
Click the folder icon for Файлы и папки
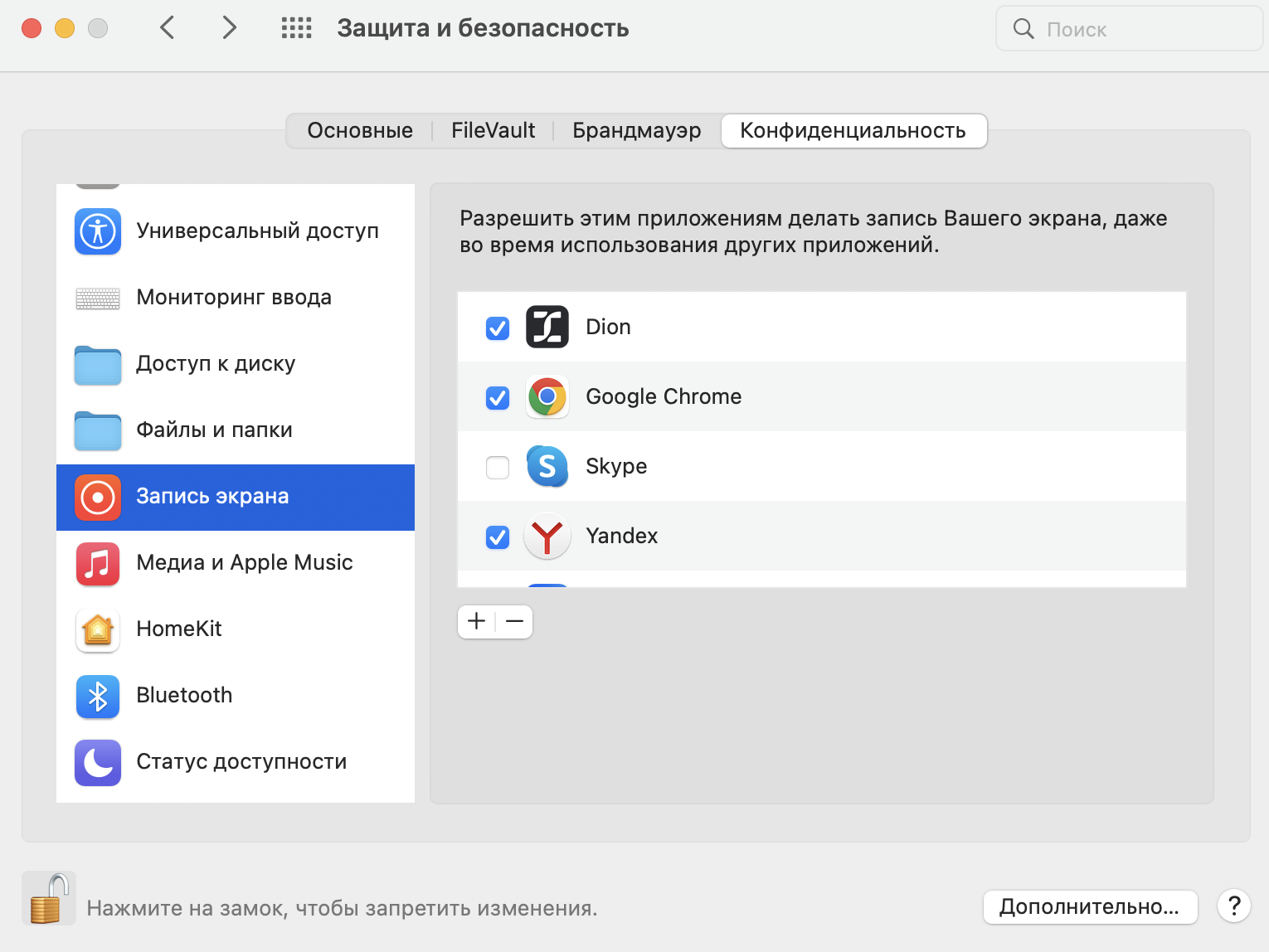98,431
